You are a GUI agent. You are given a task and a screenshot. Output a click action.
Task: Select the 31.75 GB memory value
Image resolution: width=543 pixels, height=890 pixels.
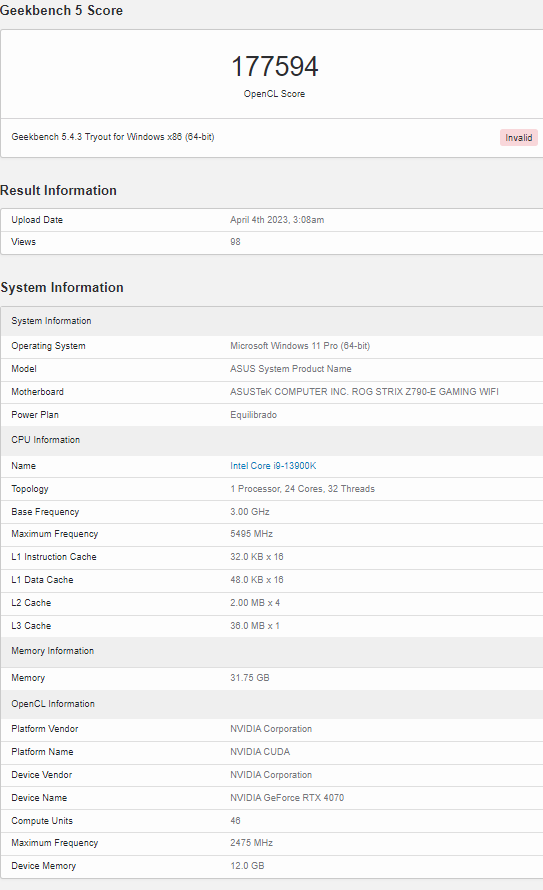pyautogui.click(x=250, y=678)
